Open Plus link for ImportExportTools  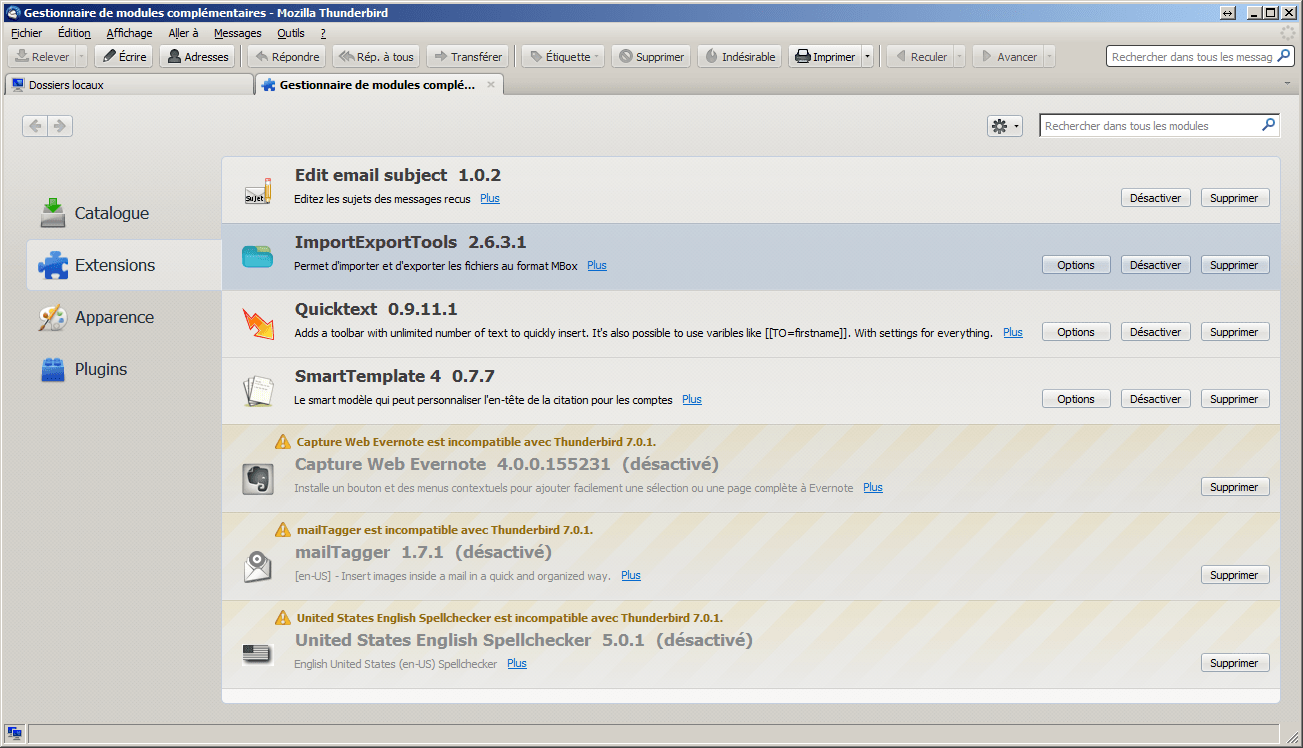(597, 266)
